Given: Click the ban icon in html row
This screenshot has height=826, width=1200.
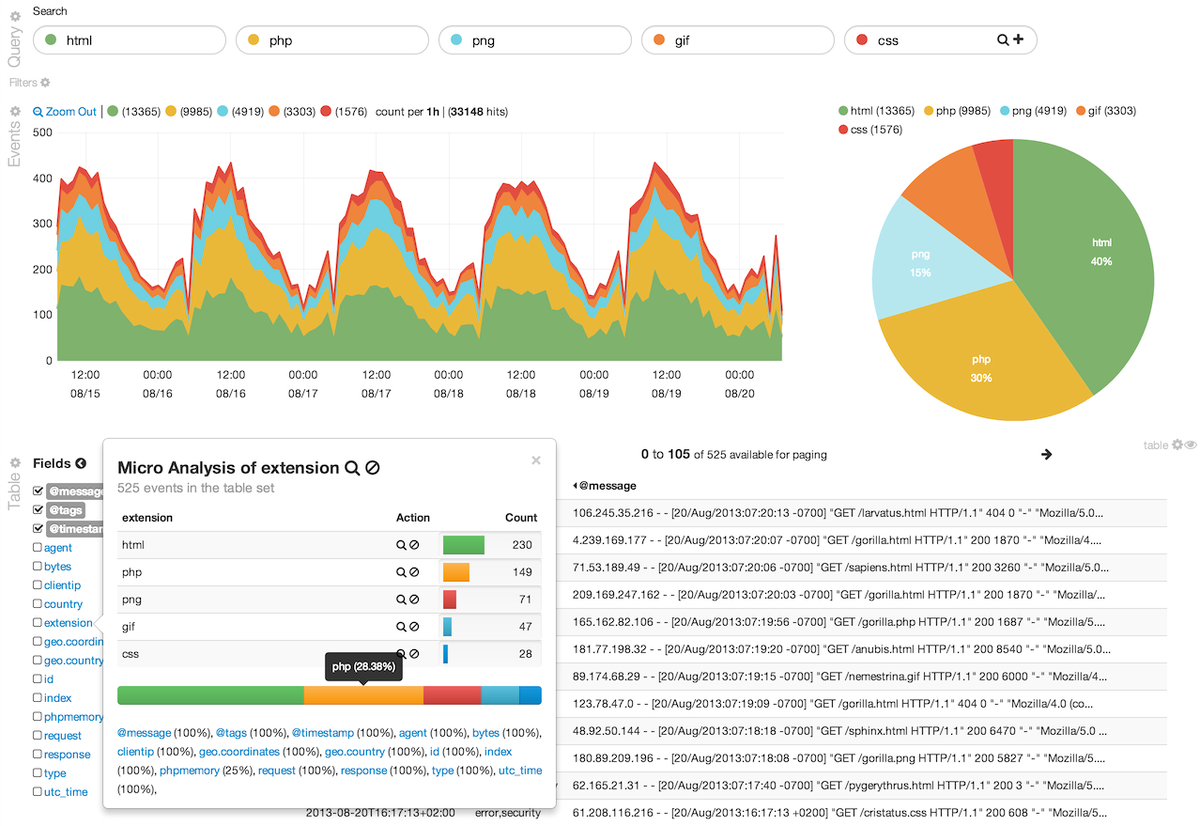Looking at the screenshot, I should tap(414, 545).
